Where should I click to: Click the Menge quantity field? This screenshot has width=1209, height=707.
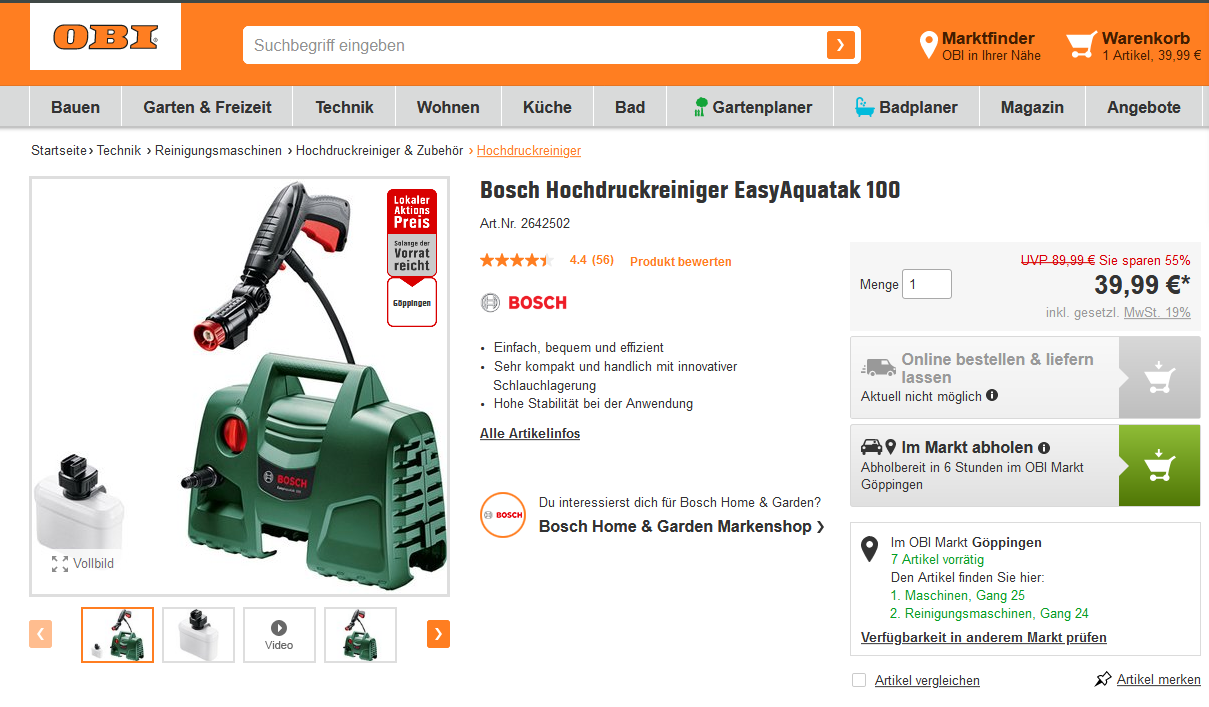point(927,284)
